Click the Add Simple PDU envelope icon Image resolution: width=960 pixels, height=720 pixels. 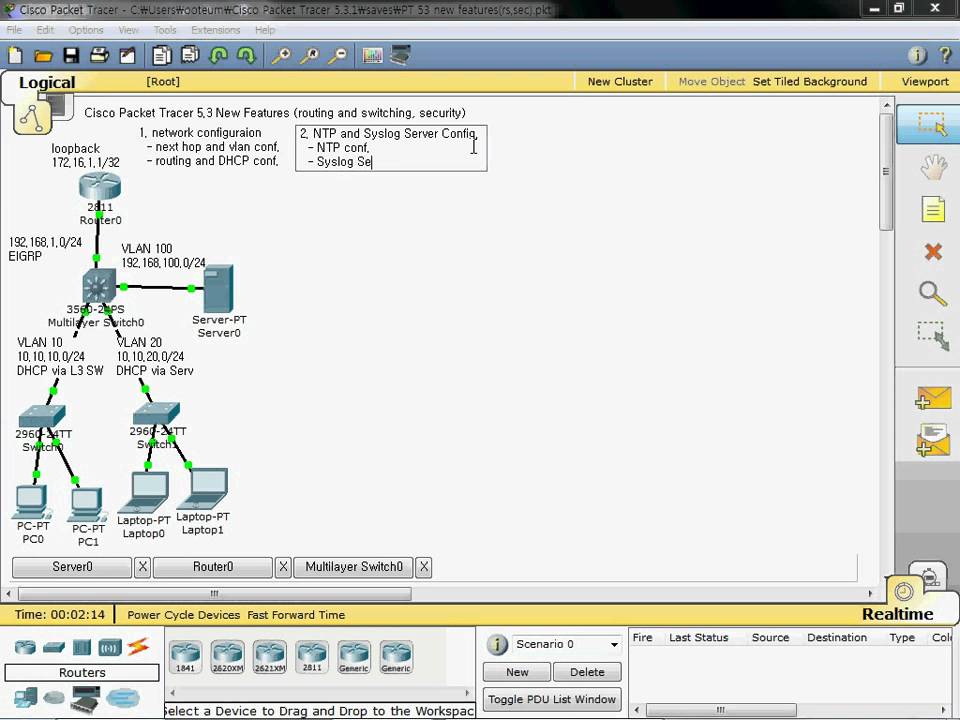933,397
